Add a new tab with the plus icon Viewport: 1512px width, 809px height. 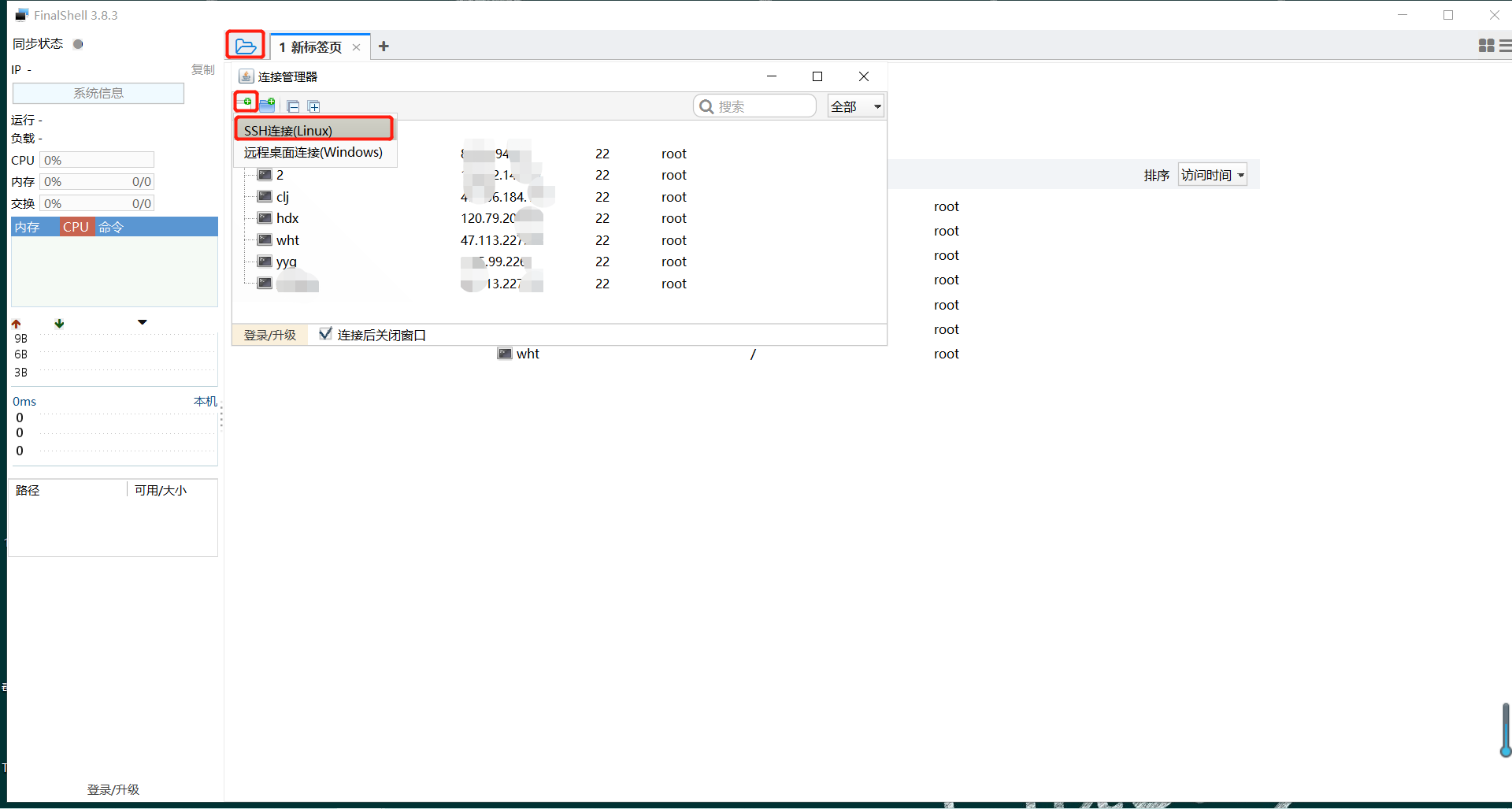pyautogui.click(x=384, y=46)
